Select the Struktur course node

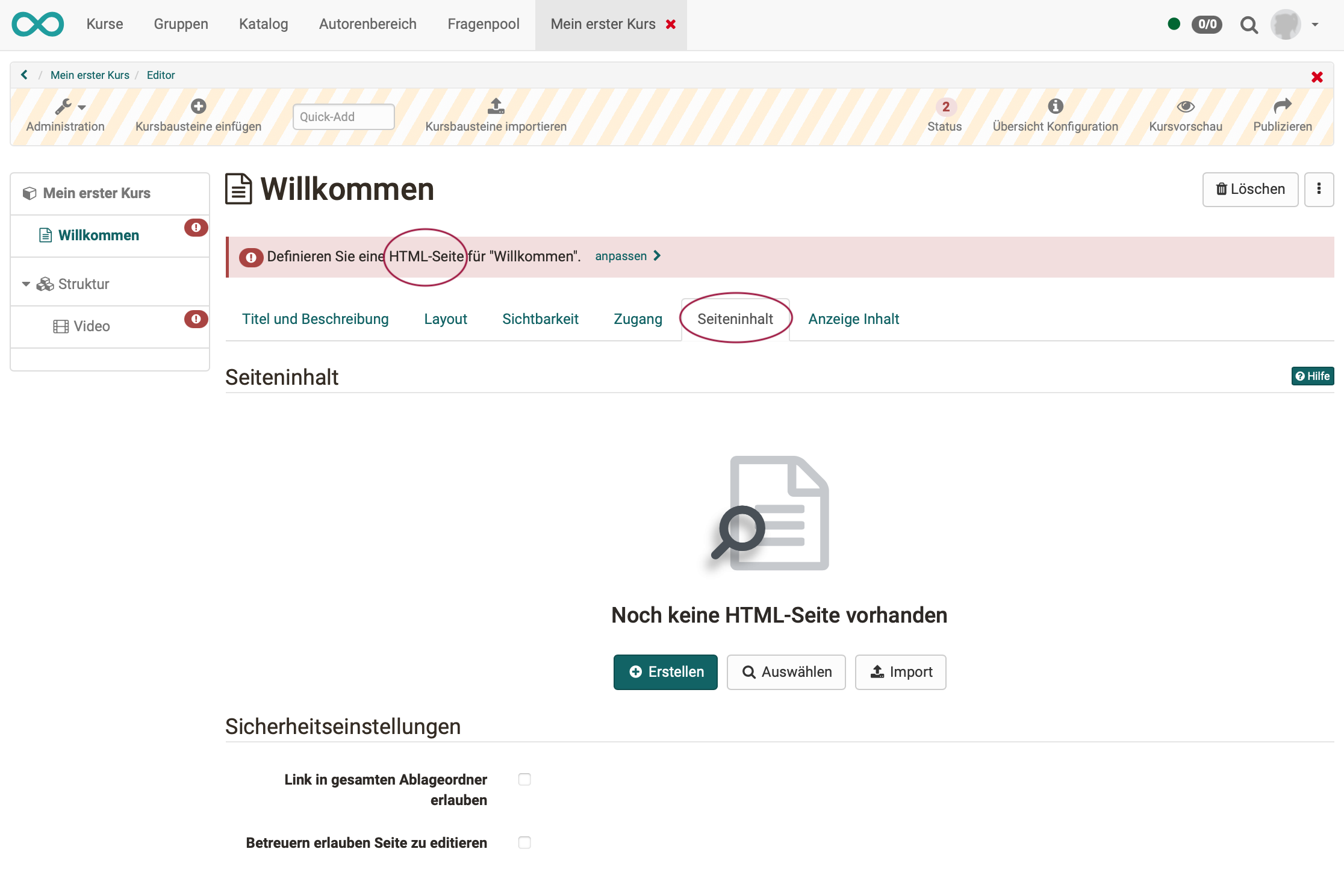click(83, 284)
